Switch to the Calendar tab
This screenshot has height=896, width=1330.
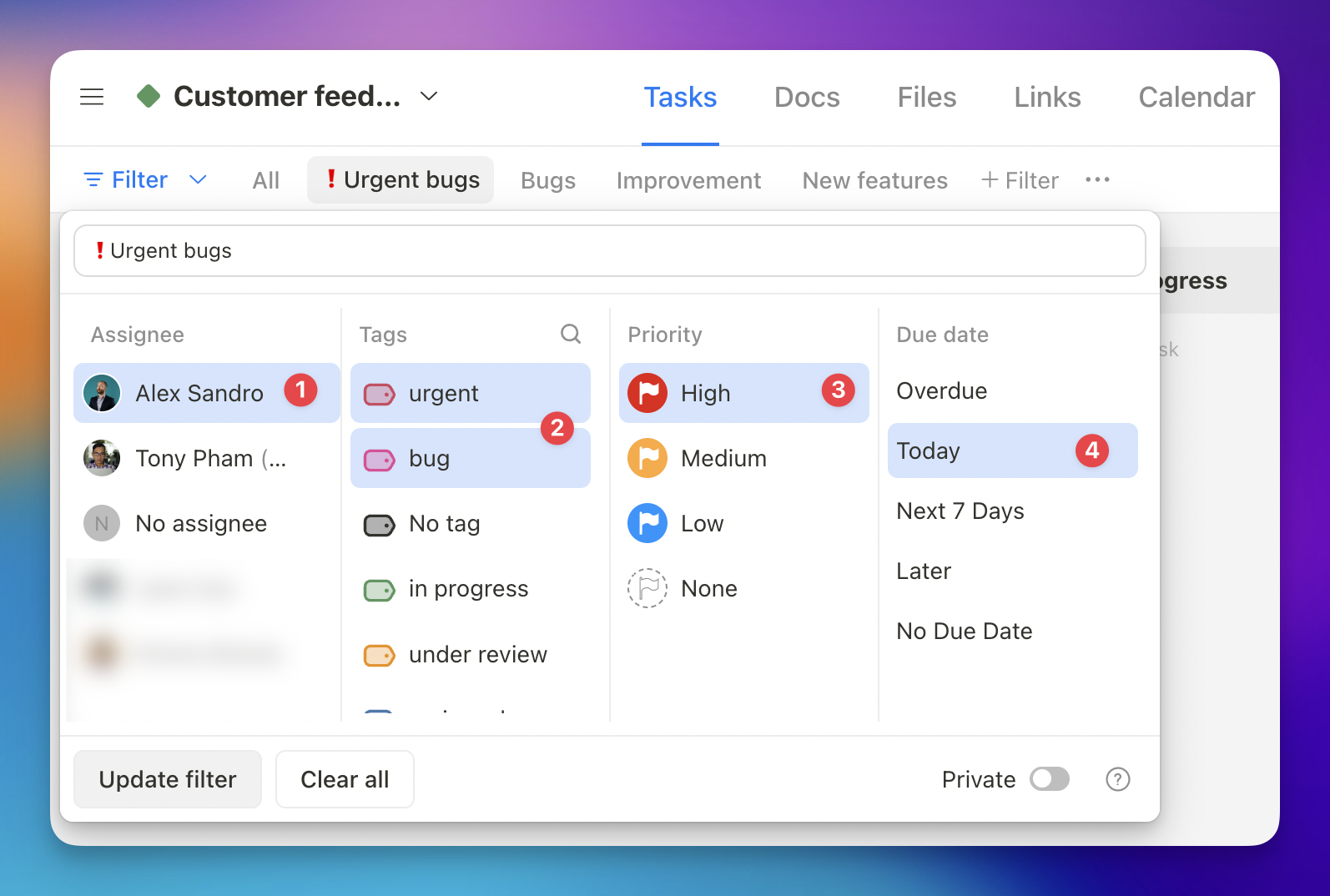point(1196,97)
